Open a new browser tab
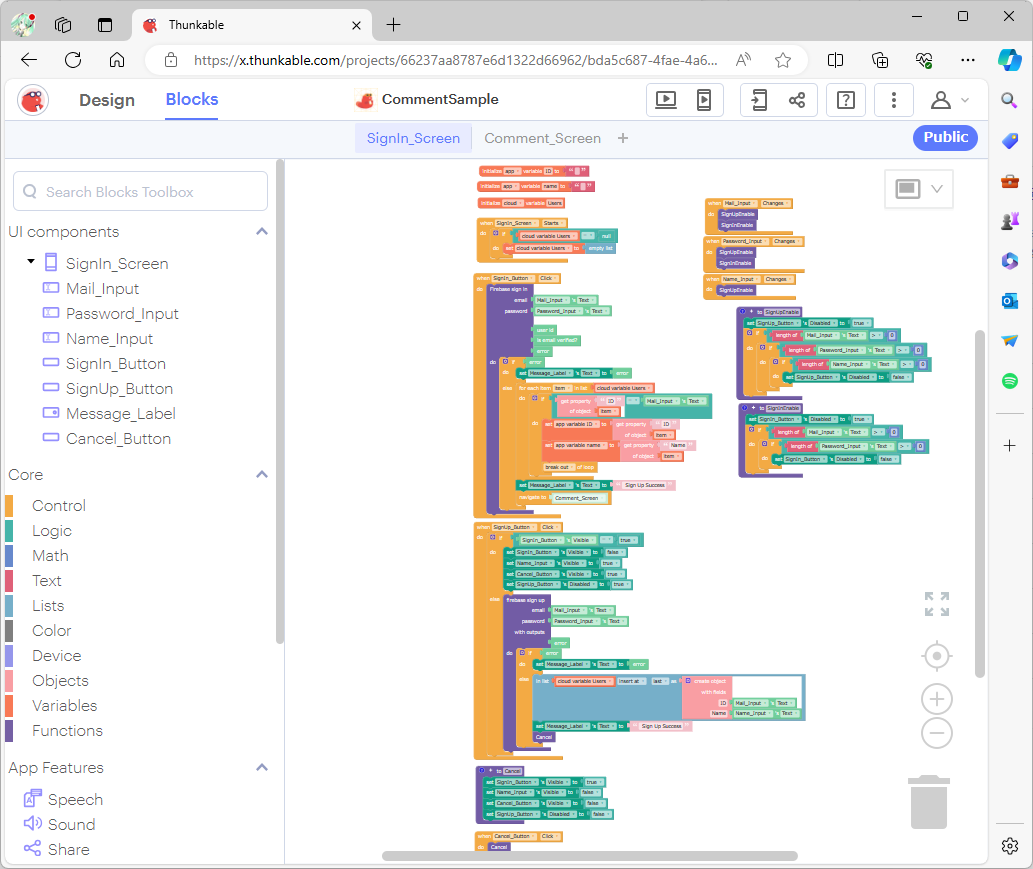This screenshot has width=1033, height=869. click(x=393, y=25)
